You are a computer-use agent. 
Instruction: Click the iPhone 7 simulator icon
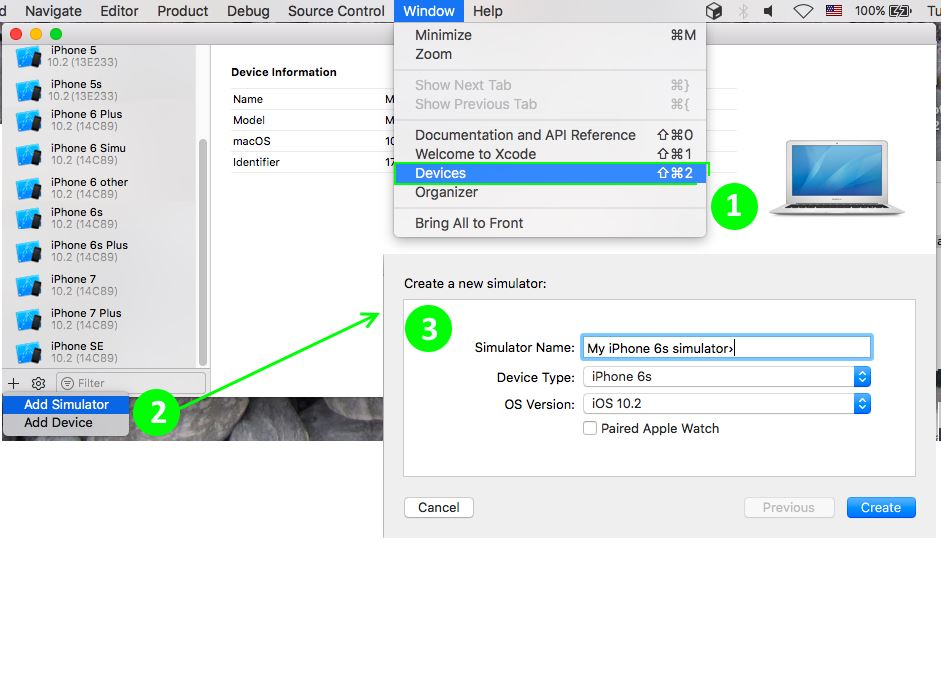28,285
